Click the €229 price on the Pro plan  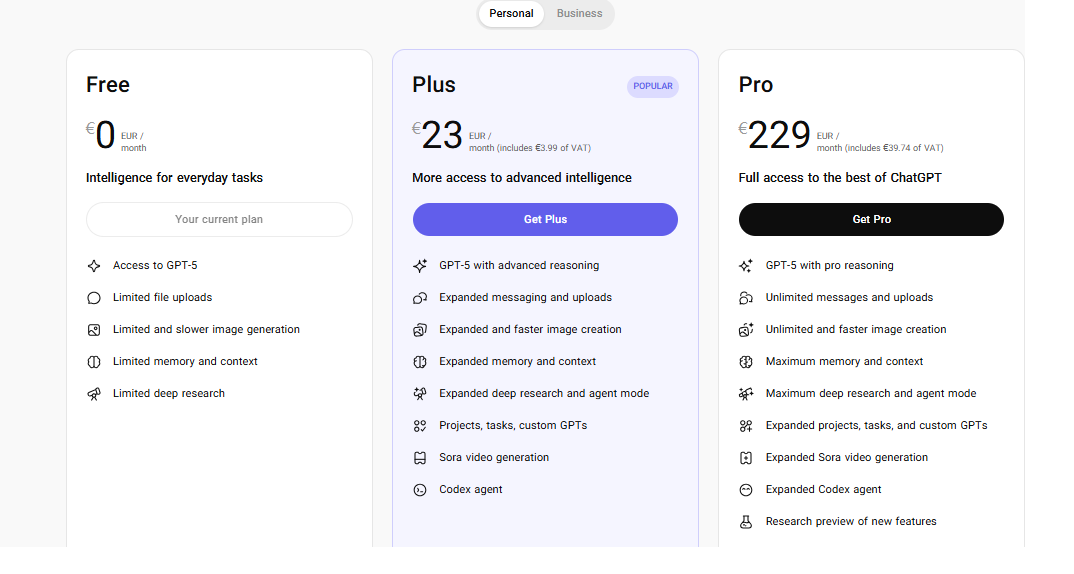click(x=775, y=134)
